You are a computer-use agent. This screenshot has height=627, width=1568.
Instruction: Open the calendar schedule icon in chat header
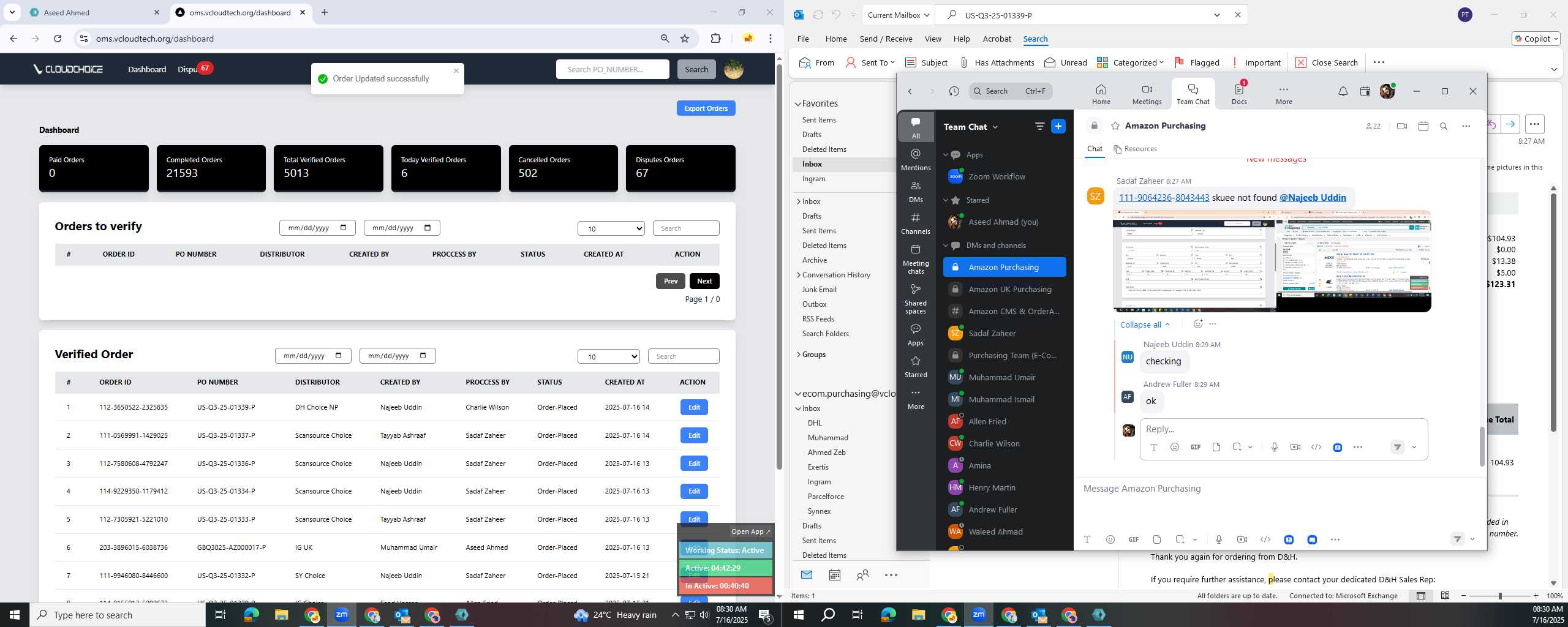1423,126
